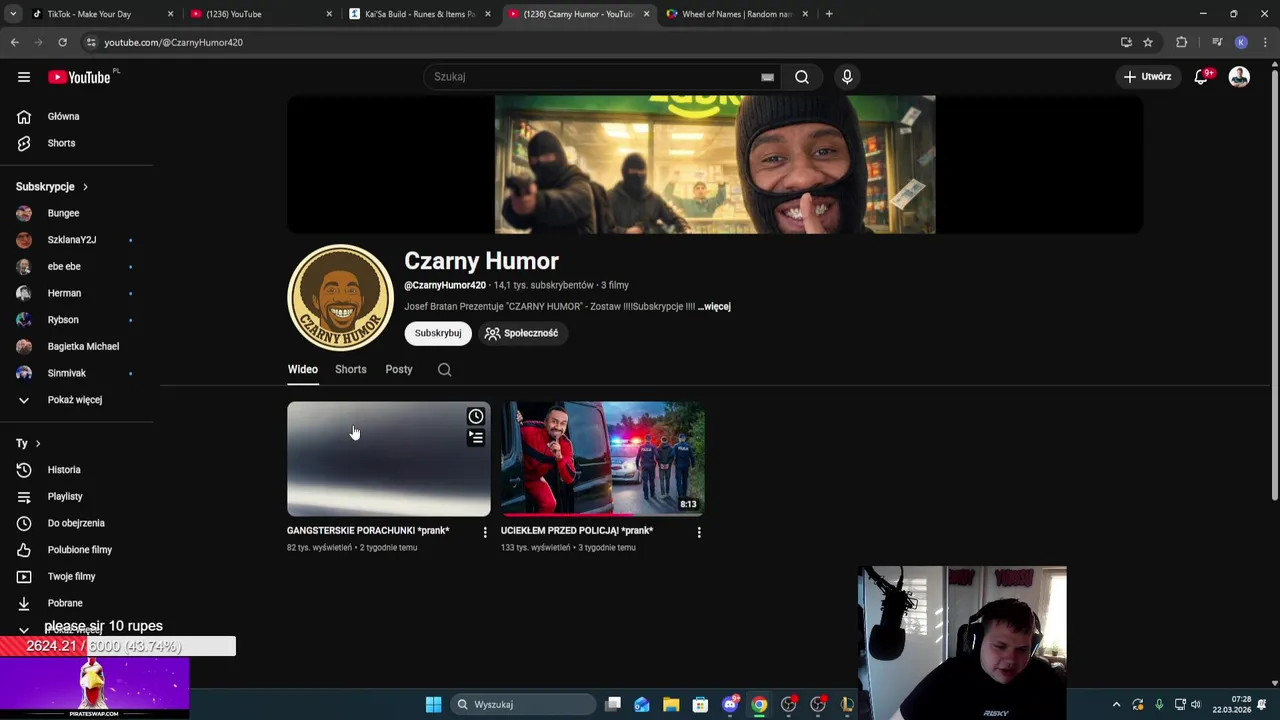
Task: Switch to the Posty tab
Action: (399, 370)
